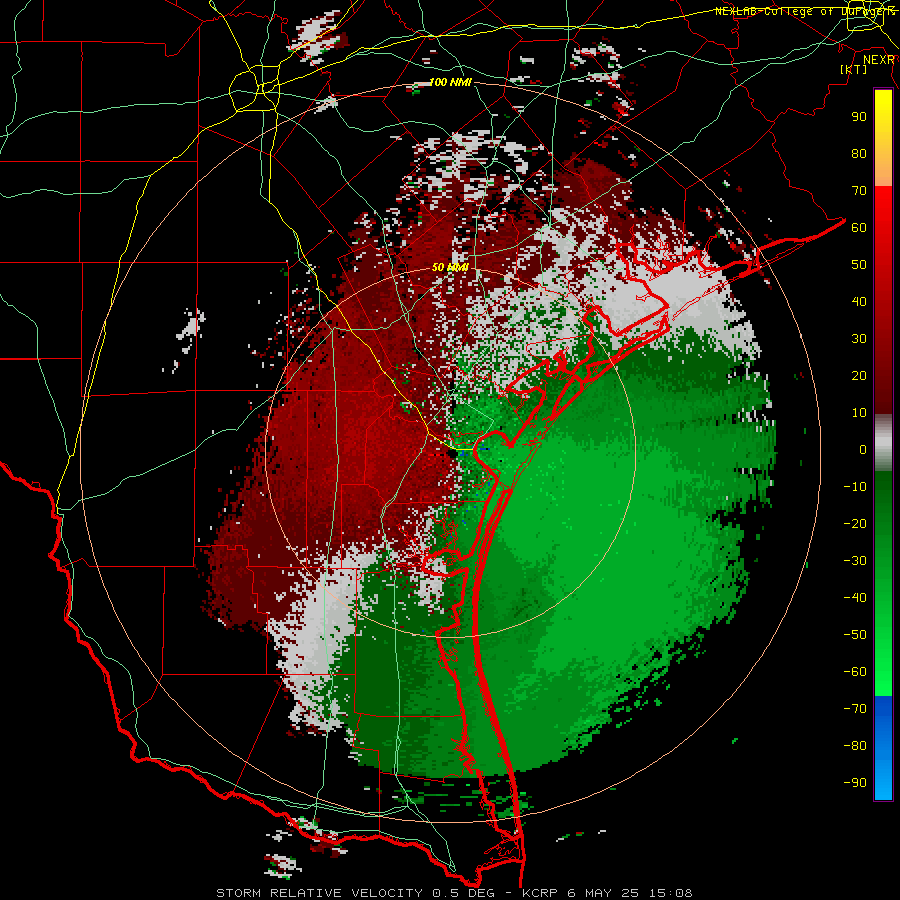This screenshot has height=900, width=900.
Task: Click the yellow top segment of the color bar
Action: pyautogui.click(x=883, y=138)
